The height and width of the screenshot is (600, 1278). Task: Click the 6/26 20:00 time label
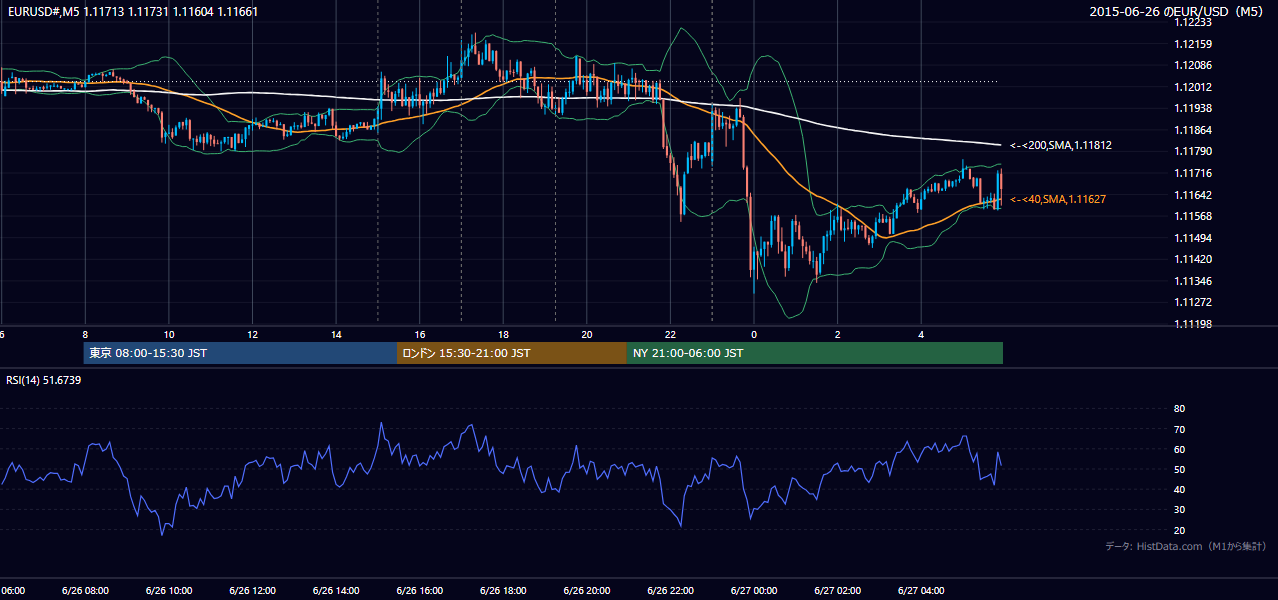pyautogui.click(x=586, y=591)
